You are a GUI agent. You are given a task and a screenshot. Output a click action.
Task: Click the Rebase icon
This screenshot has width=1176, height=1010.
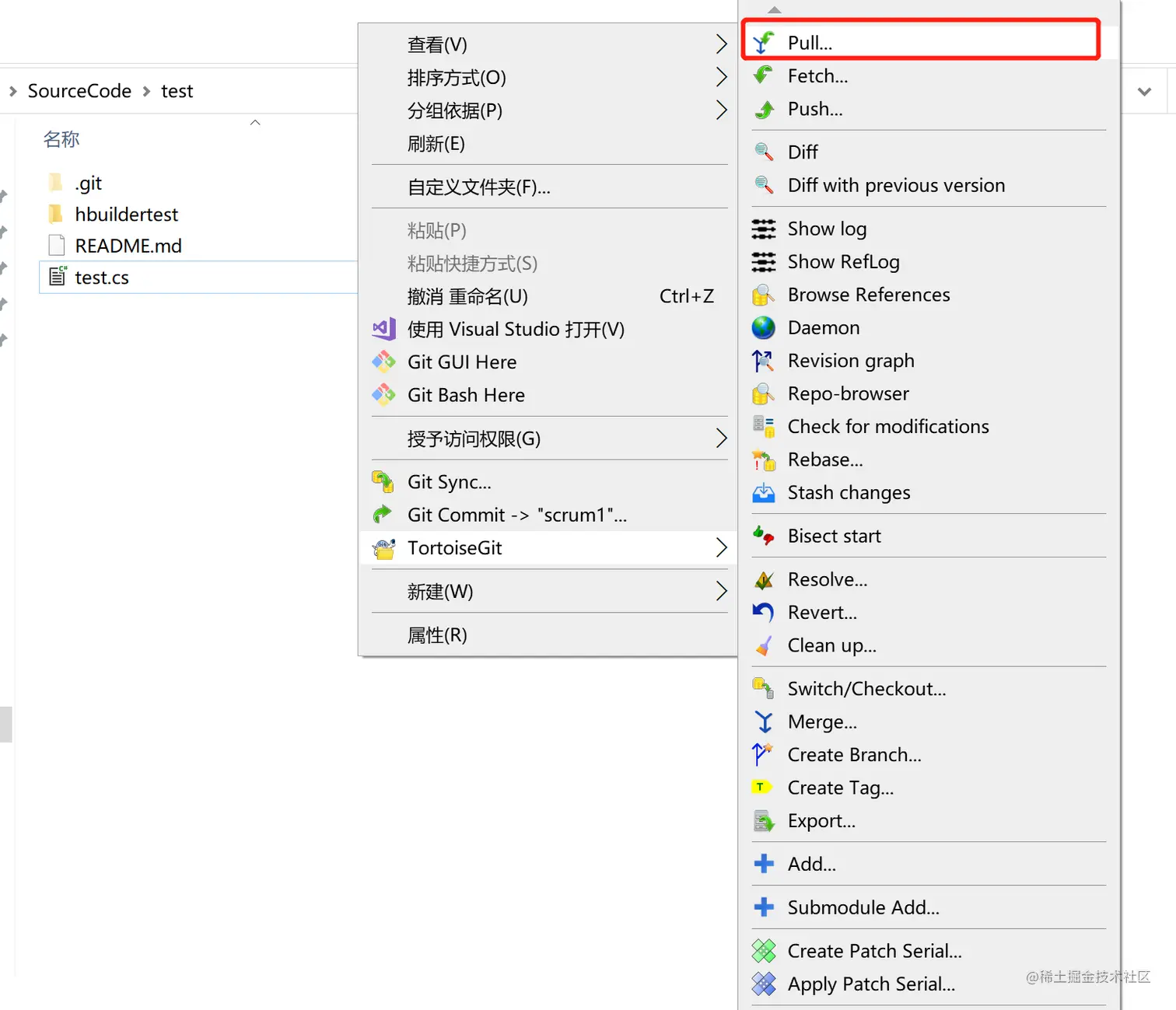(x=764, y=460)
